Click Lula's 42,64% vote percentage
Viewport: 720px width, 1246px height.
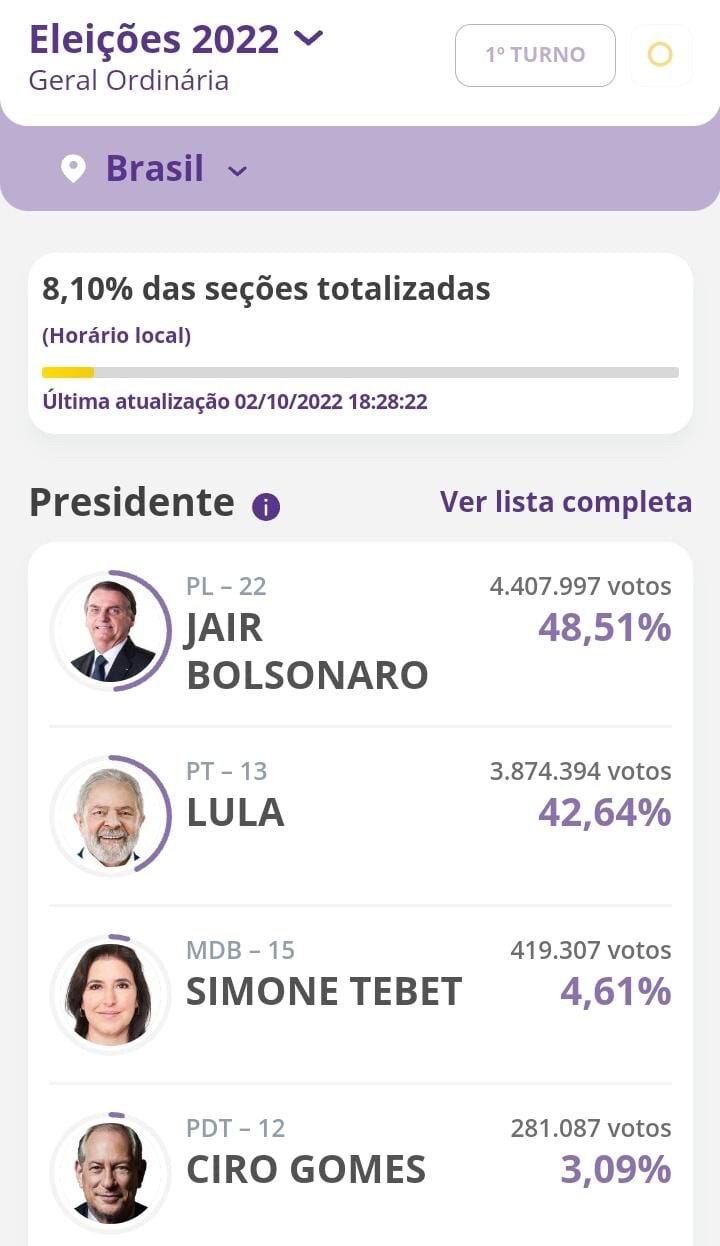click(604, 813)
